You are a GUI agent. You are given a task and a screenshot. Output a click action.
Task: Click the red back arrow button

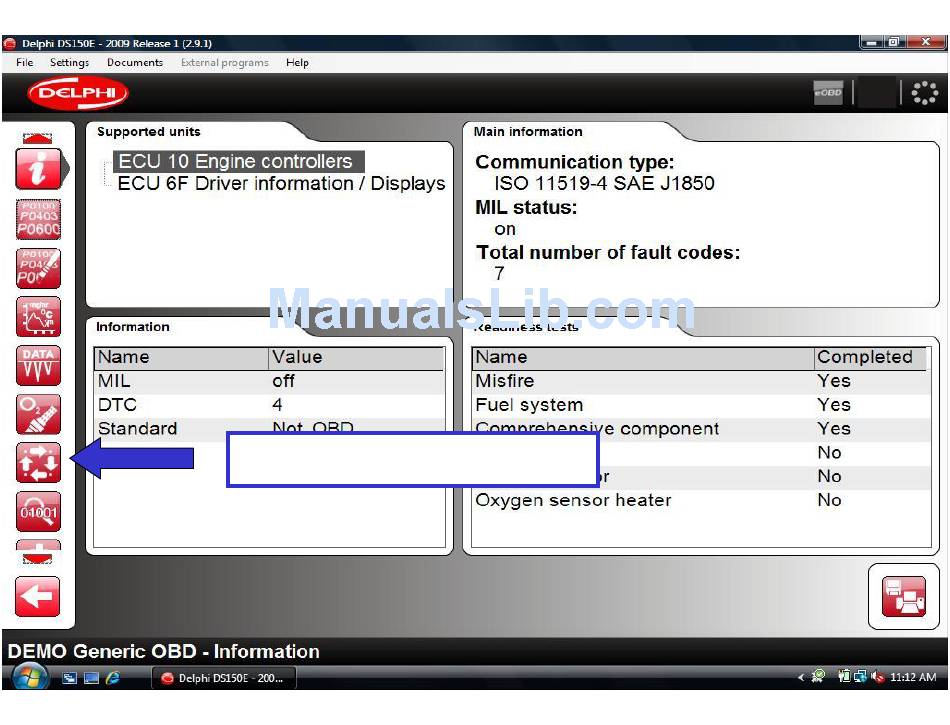tap(38, 597)
